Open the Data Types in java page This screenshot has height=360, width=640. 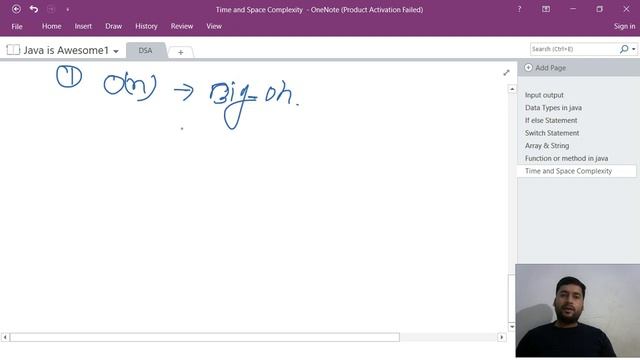click(553, 108)
